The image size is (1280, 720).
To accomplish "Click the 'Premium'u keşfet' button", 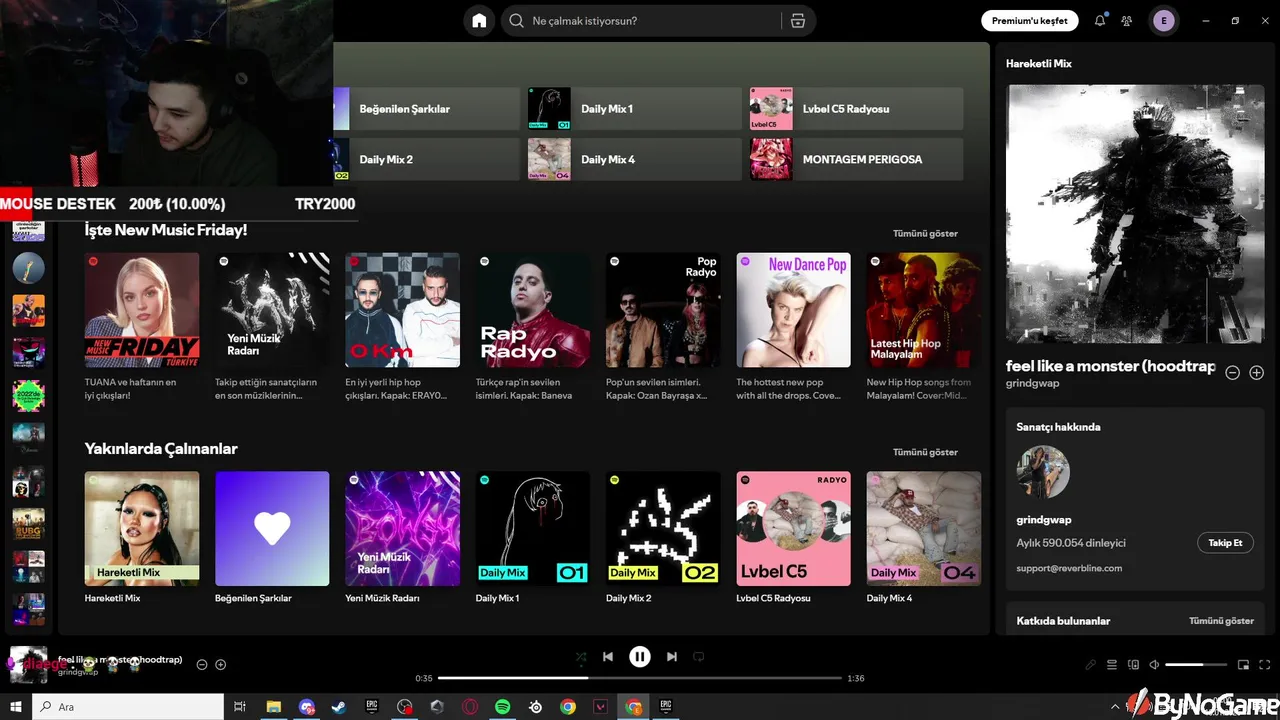I will [1030, 21].
